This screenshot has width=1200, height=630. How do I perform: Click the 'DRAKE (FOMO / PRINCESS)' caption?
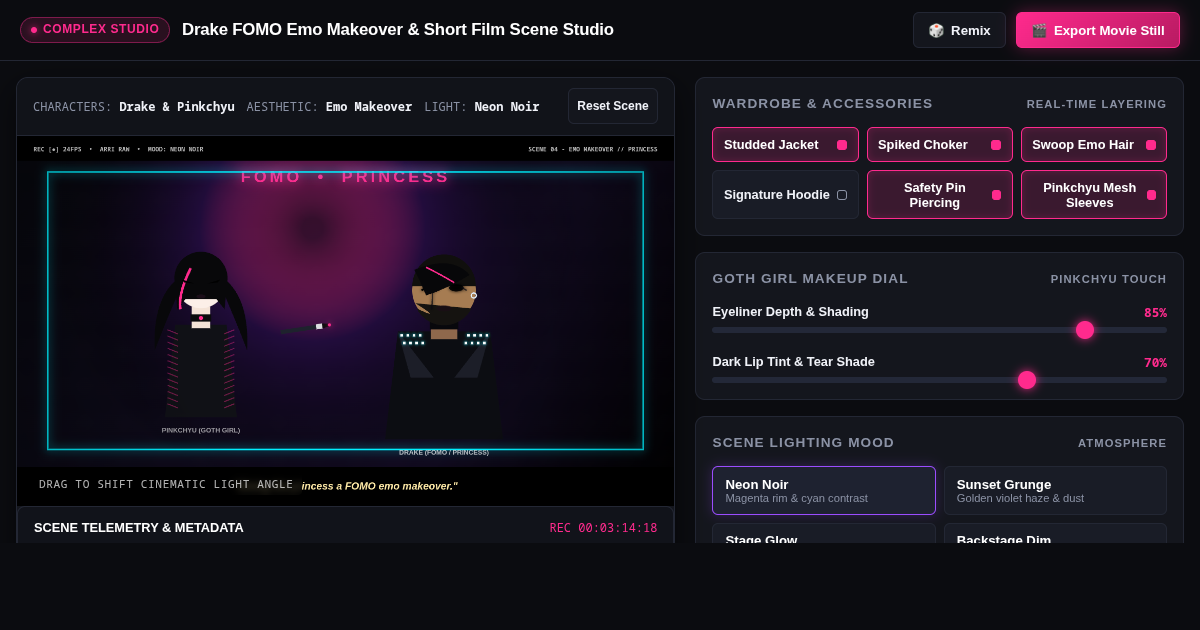coord(444,452)
